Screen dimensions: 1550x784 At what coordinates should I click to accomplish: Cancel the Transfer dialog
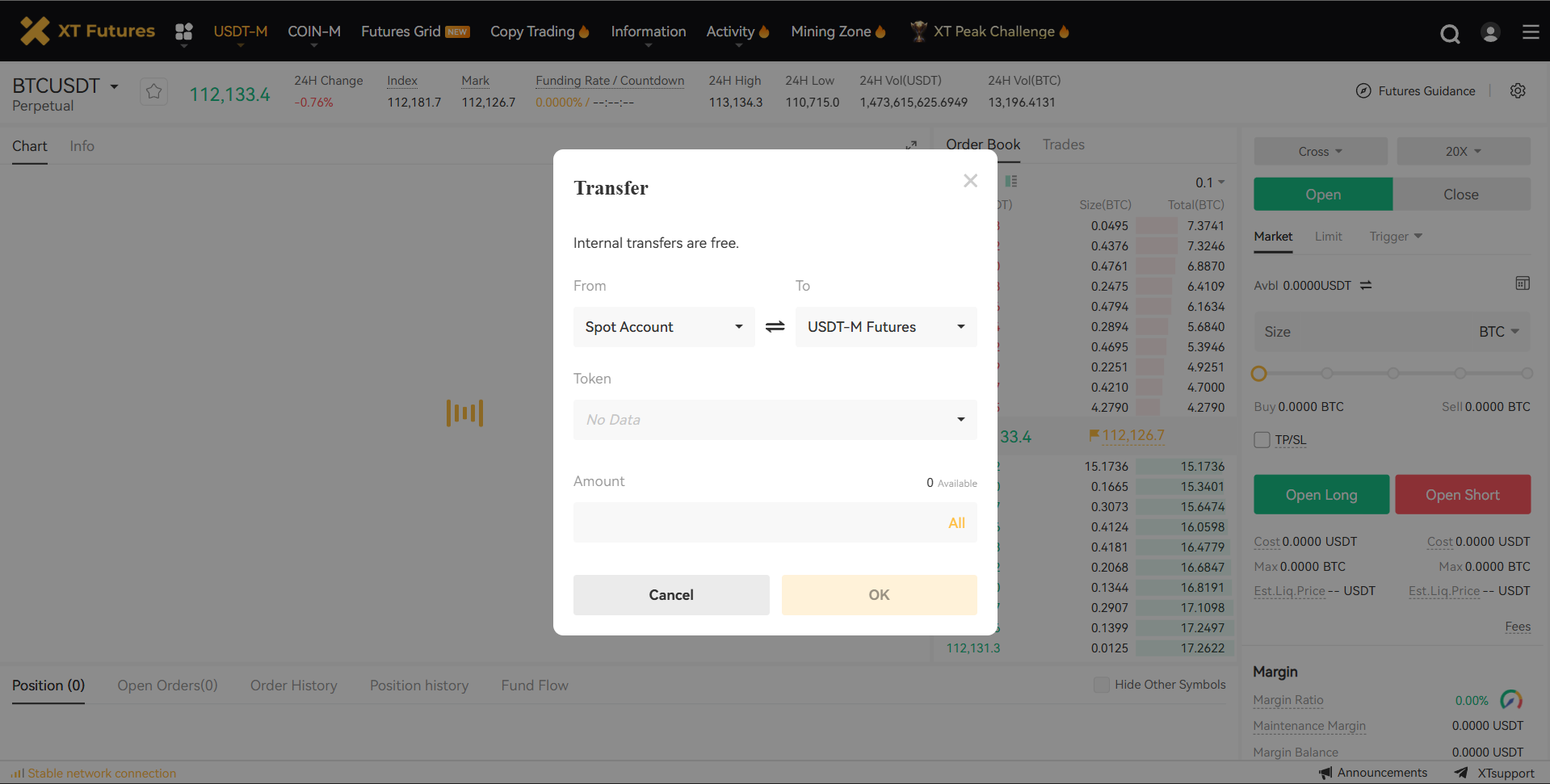tap(670, 595)
